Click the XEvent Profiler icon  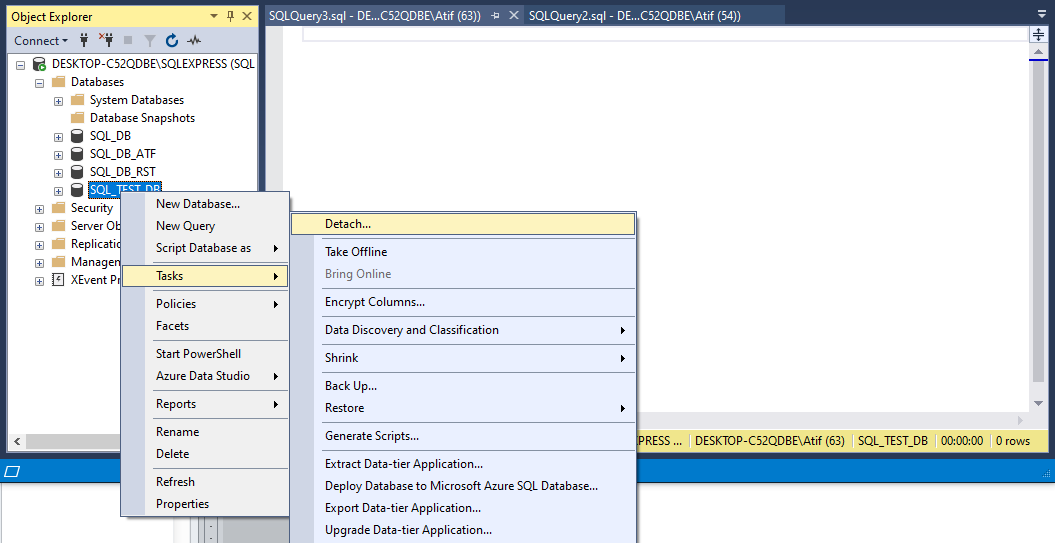(59, 280)
